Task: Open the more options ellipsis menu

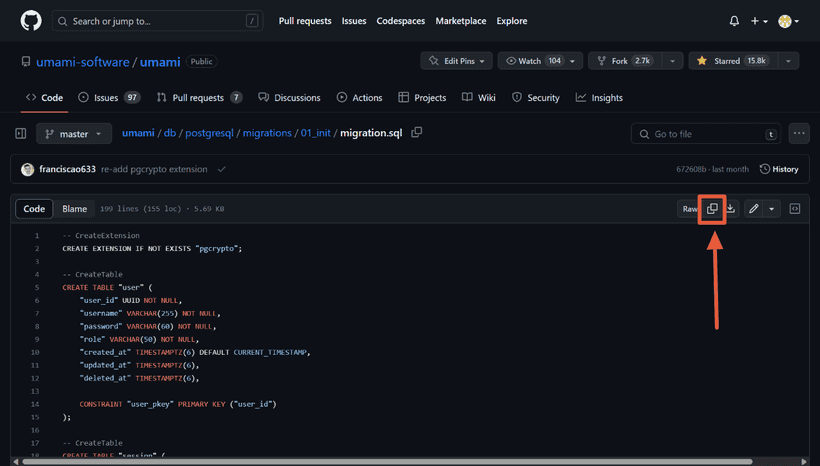Action: click(799, 133)
